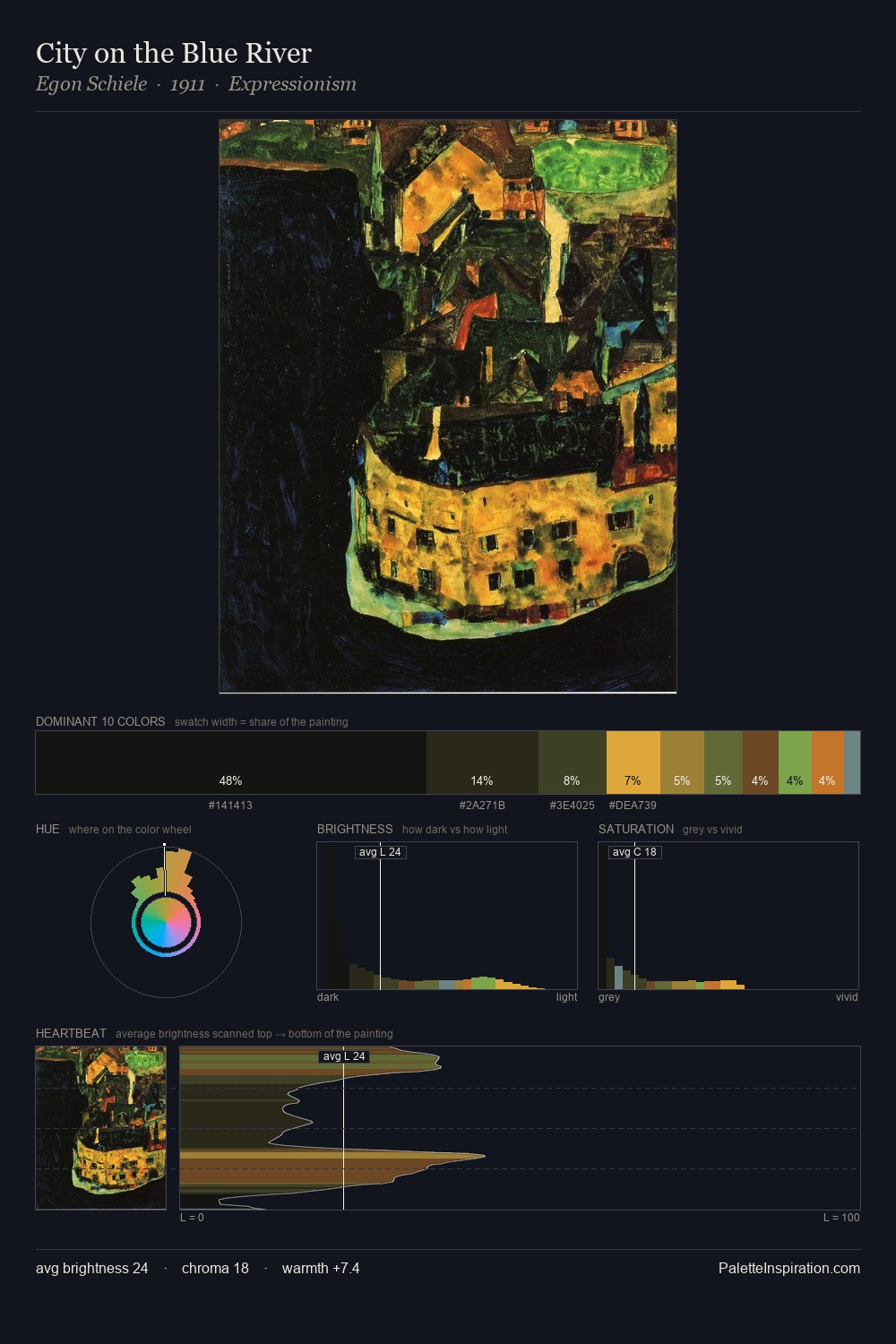
Task: Click the "vivid" axis label
Action: pyautogui.click(x=847, y=997)
